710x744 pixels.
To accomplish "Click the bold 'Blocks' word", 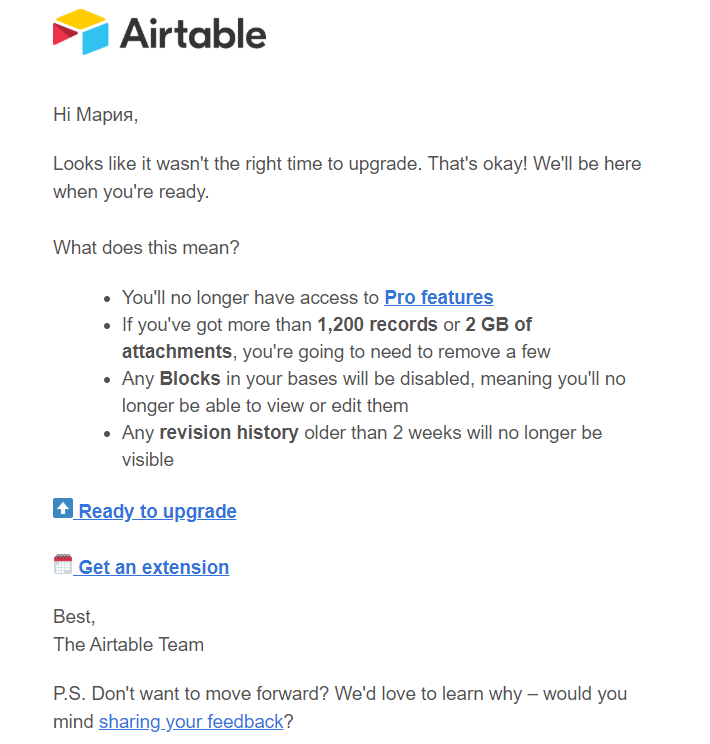I will pos(190,379).
